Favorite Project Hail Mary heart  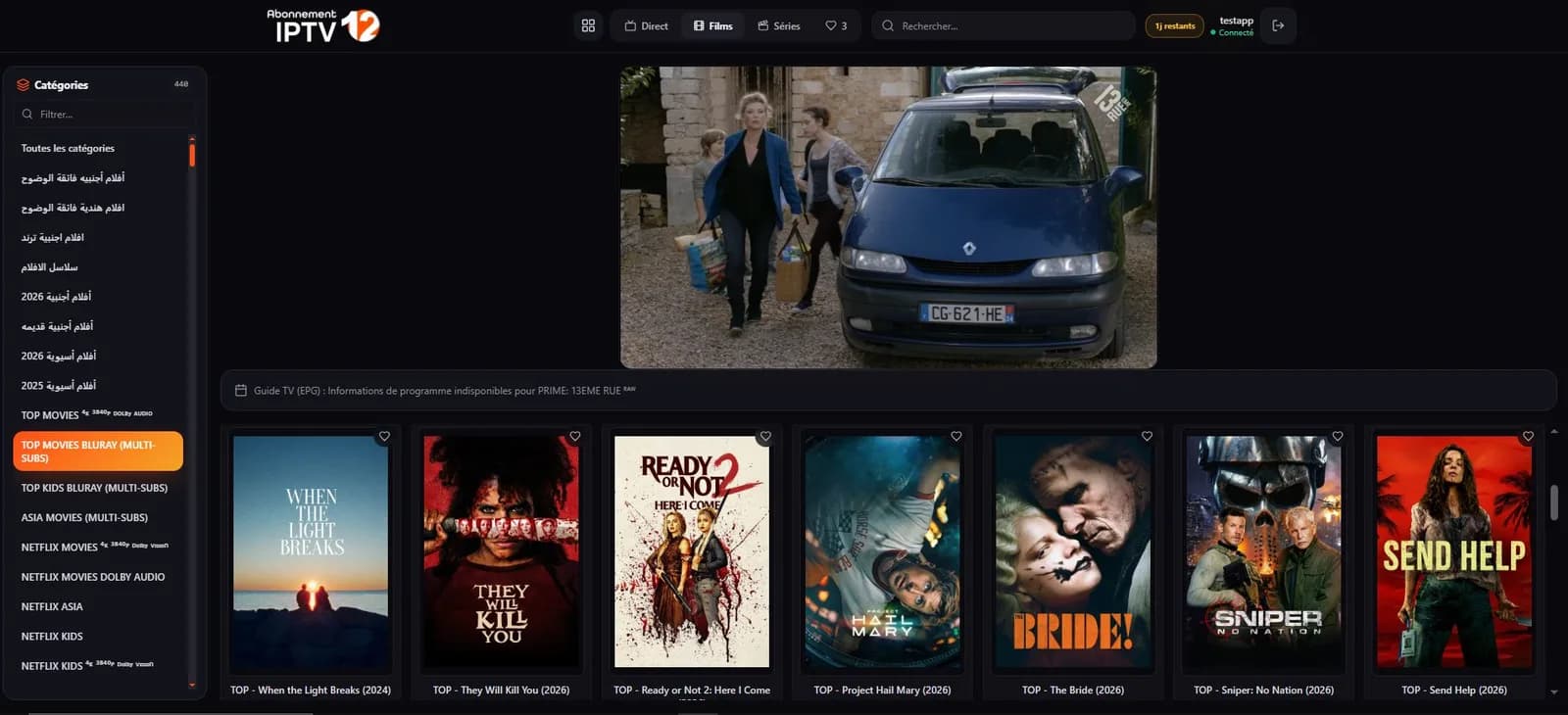point(956,437)
